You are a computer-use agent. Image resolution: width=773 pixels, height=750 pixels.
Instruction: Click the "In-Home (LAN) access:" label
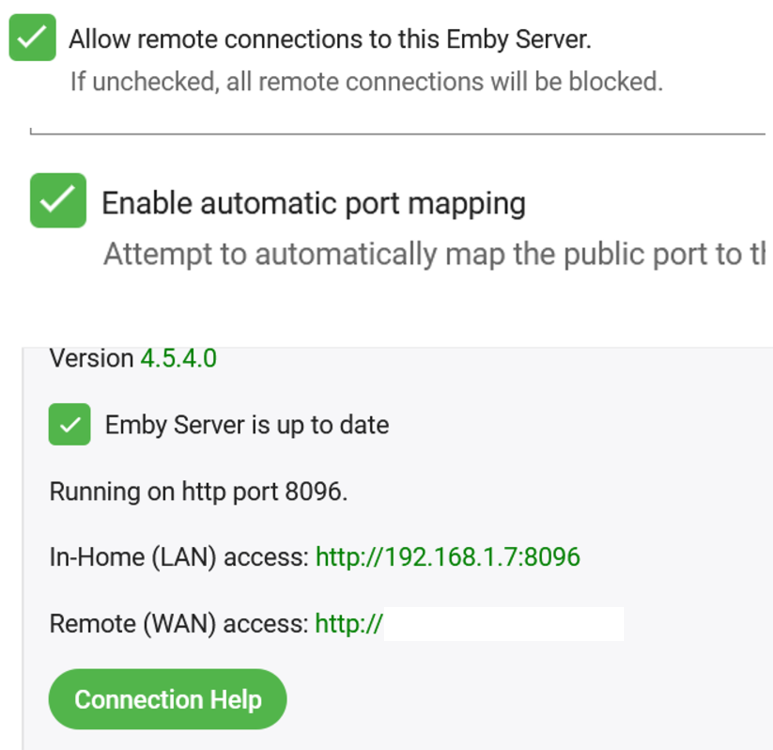(178, 556)
